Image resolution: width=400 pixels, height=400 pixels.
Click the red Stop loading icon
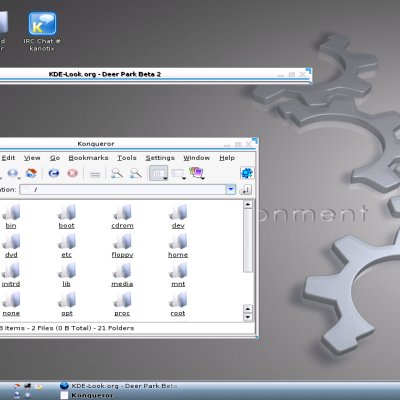click(72, 173)
